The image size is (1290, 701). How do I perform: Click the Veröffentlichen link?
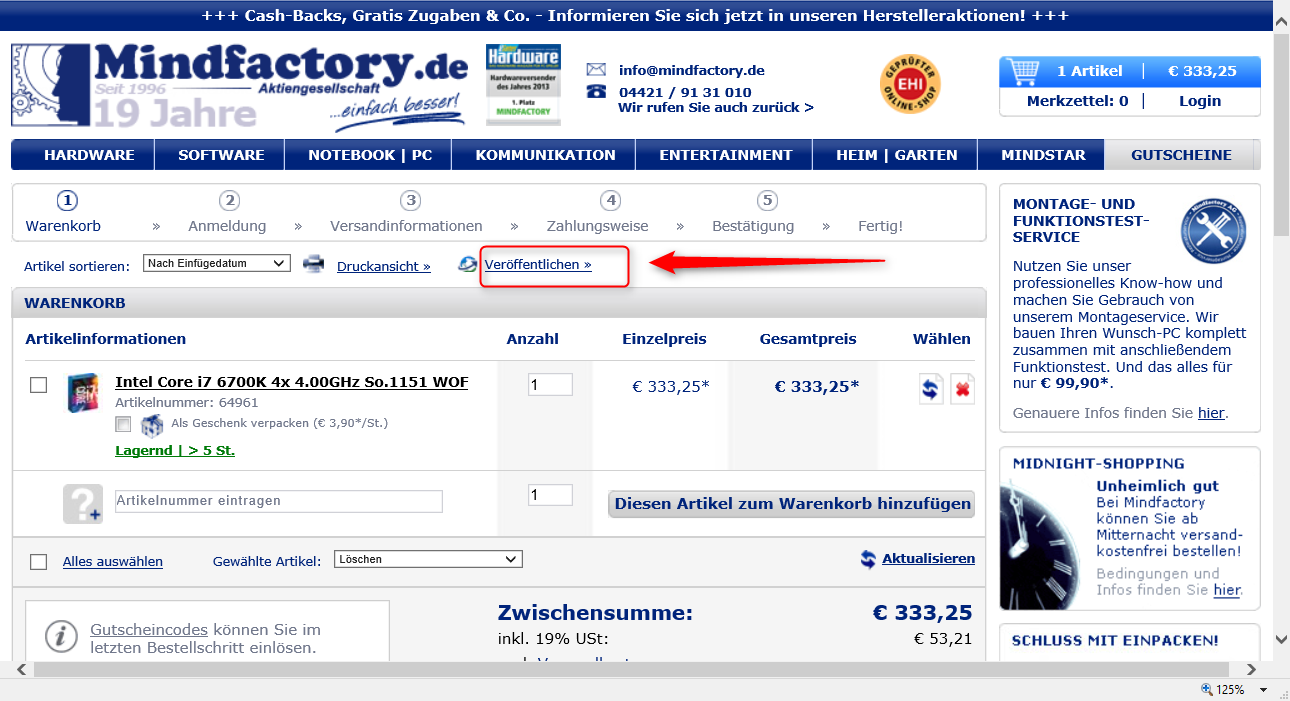(x=538, y=265)
